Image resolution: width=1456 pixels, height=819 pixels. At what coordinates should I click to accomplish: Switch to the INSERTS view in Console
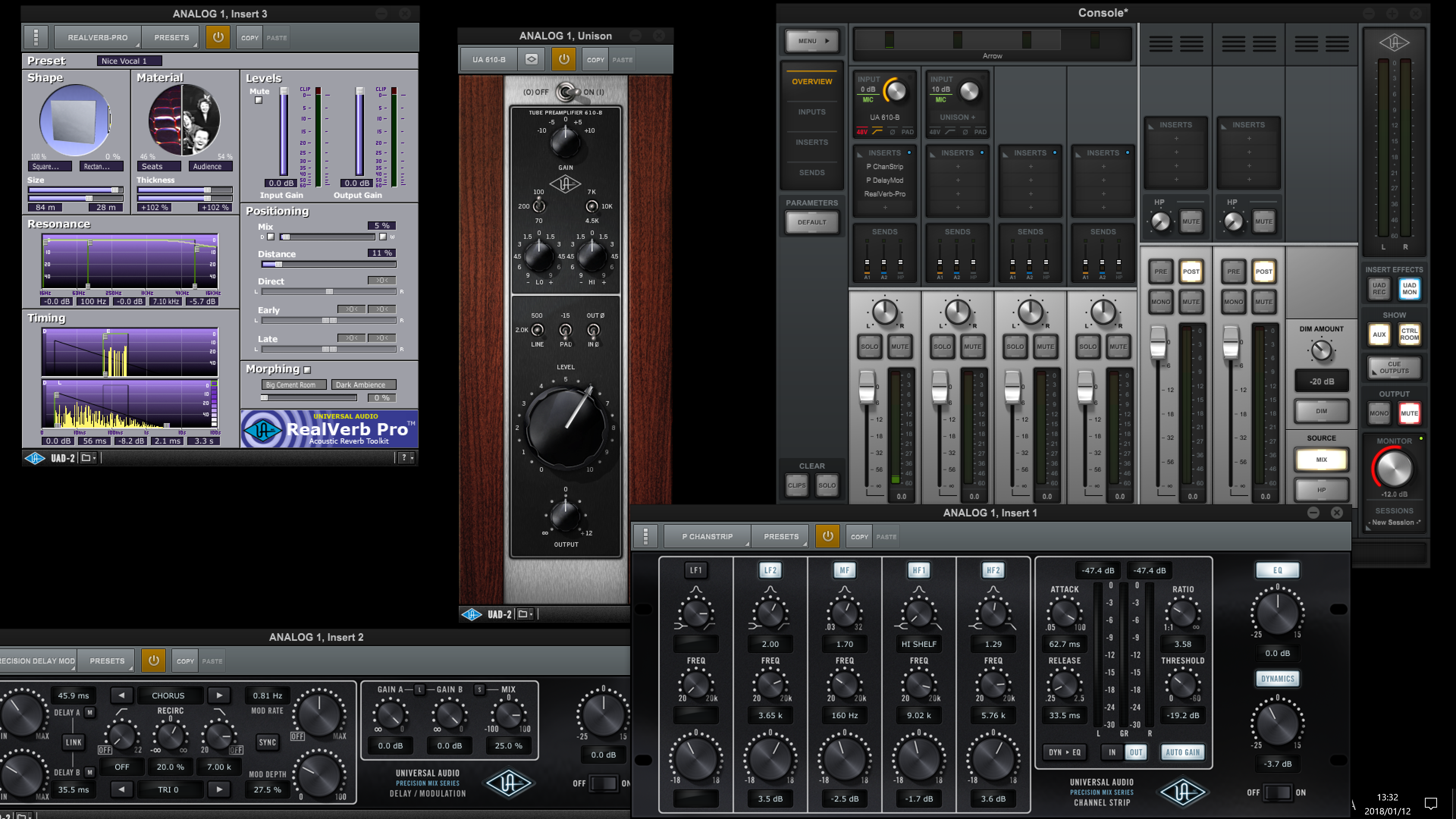(812, 143)
